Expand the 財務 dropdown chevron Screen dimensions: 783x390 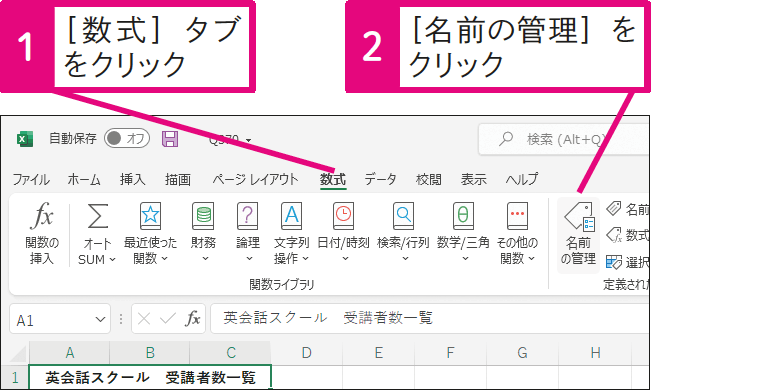pyautogui.click(x=204, y=259)
